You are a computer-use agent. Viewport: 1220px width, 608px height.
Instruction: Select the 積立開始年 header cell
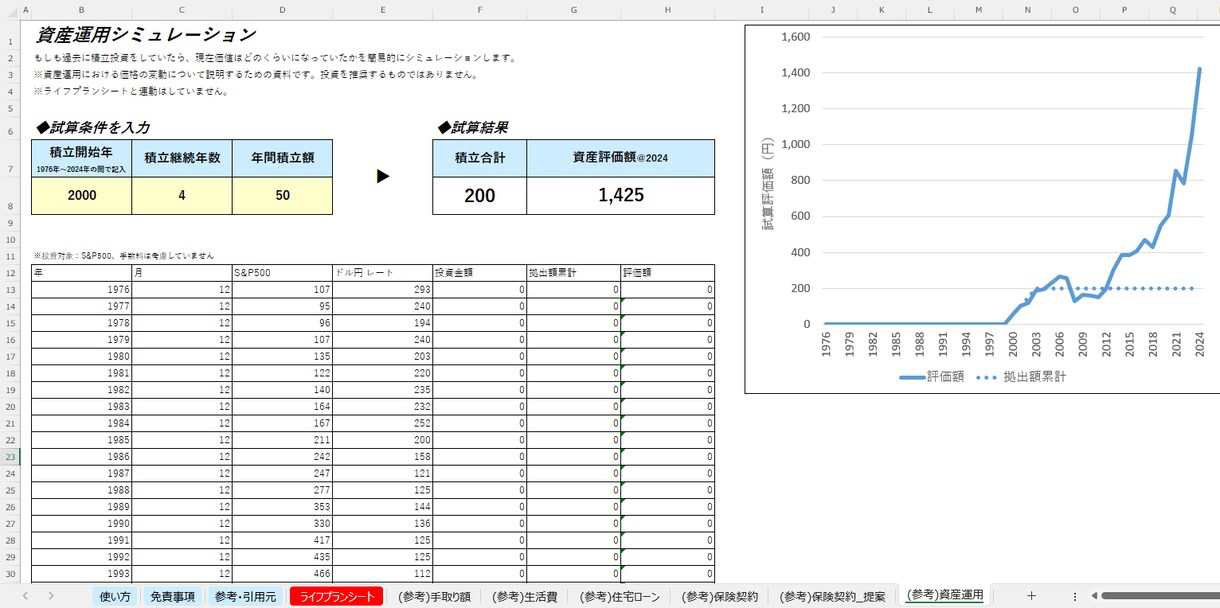(x=81, y=159)
